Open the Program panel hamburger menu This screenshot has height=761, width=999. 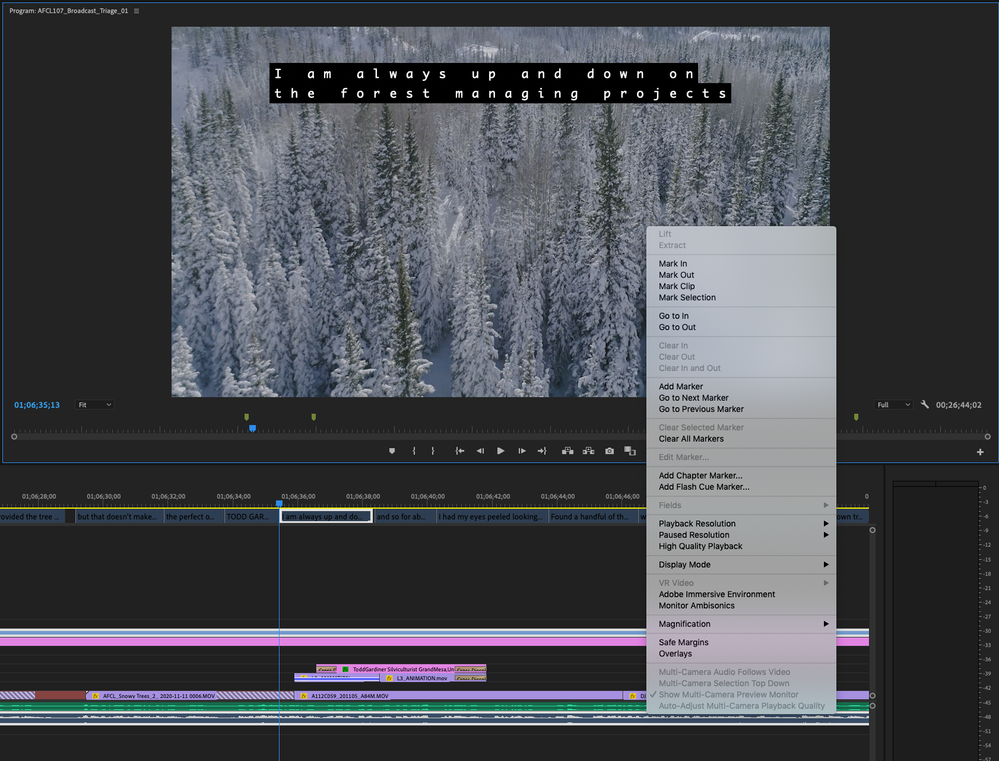click(x=136, y=11)
